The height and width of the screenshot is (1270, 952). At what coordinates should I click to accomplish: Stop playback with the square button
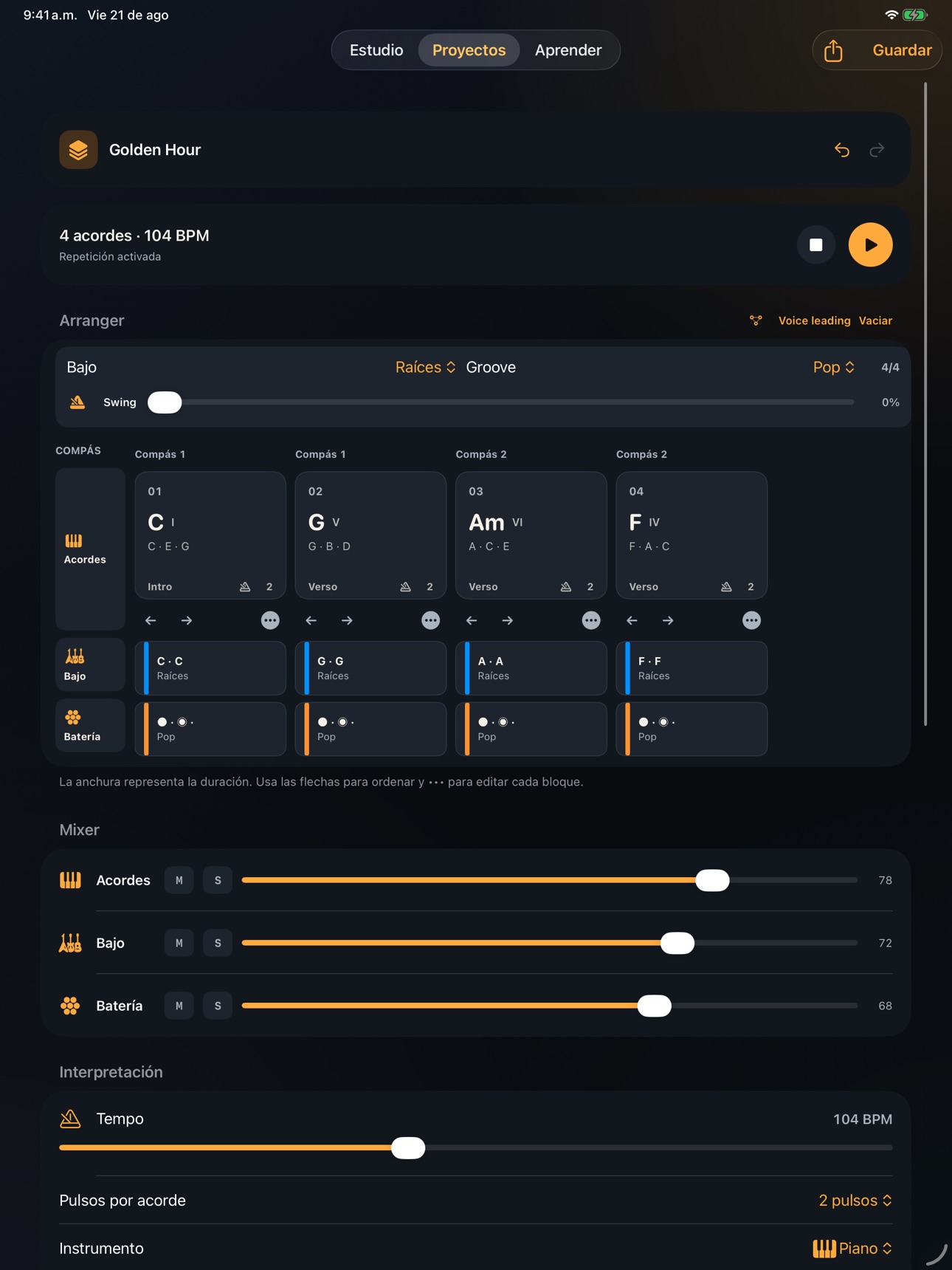(816, 244)
